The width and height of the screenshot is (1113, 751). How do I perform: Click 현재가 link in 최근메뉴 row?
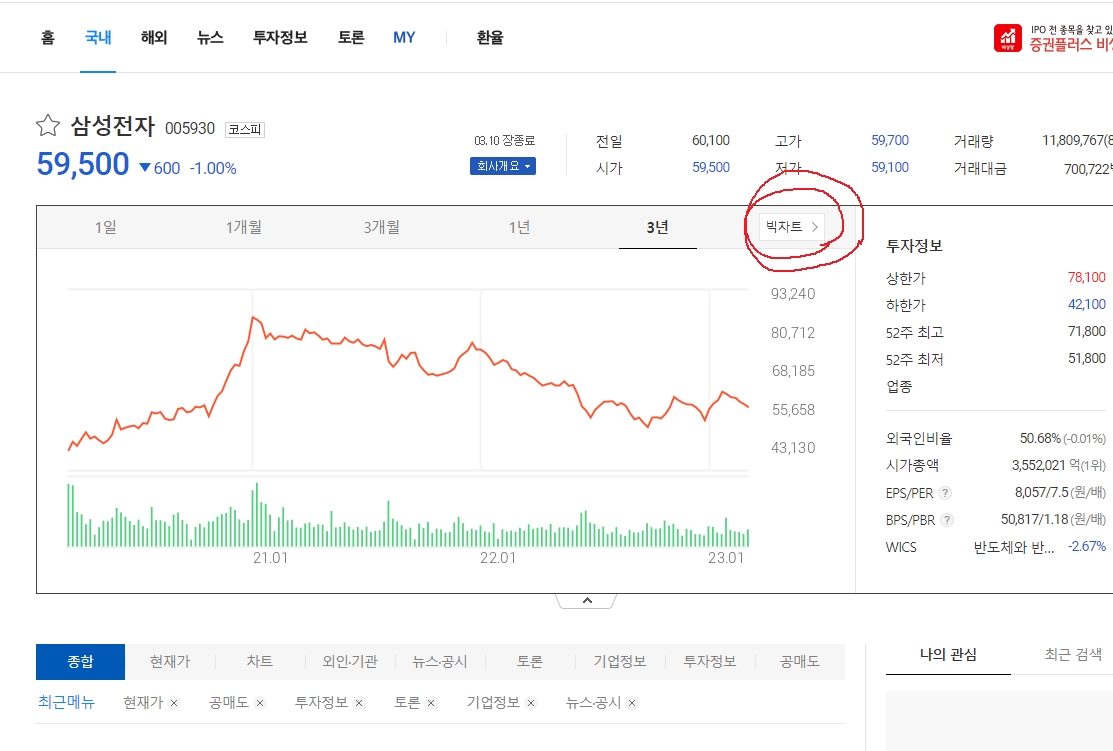pyautogui.click(x=143, y=703)
